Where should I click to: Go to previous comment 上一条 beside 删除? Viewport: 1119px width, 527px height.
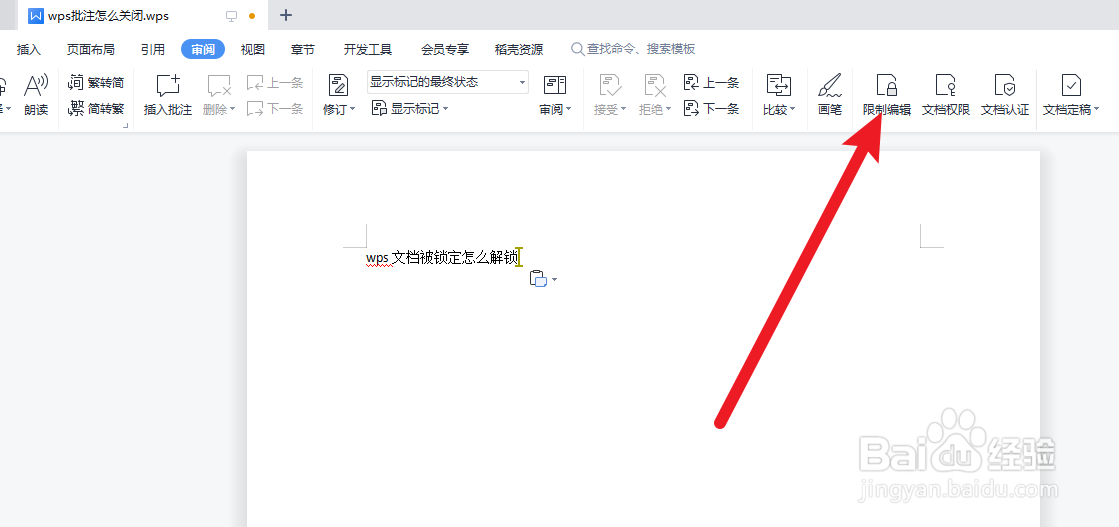(x=275, y=83)
